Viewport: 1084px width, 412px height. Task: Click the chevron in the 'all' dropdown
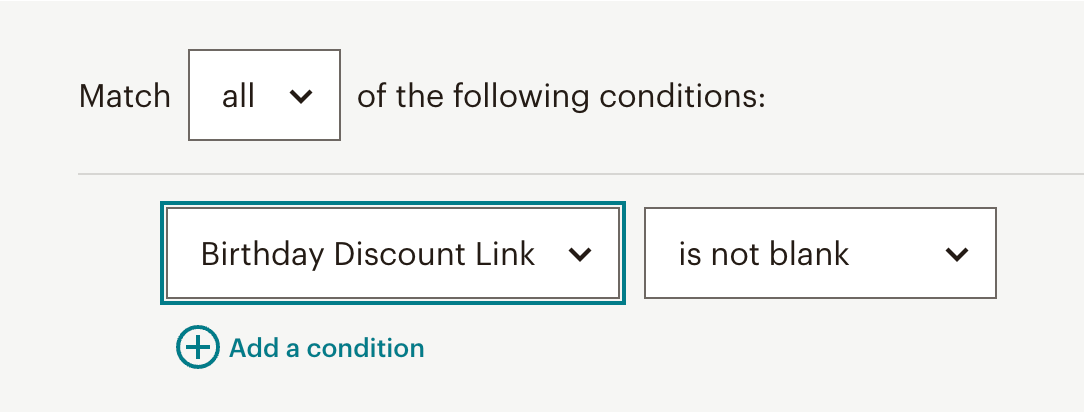coord(300,96)
